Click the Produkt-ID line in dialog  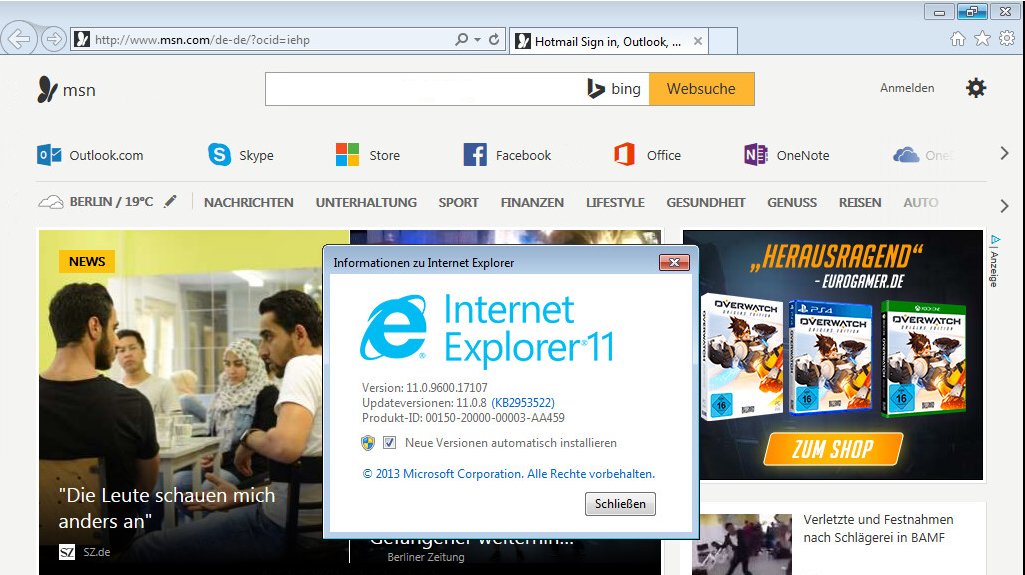click(x=463, y=418)
